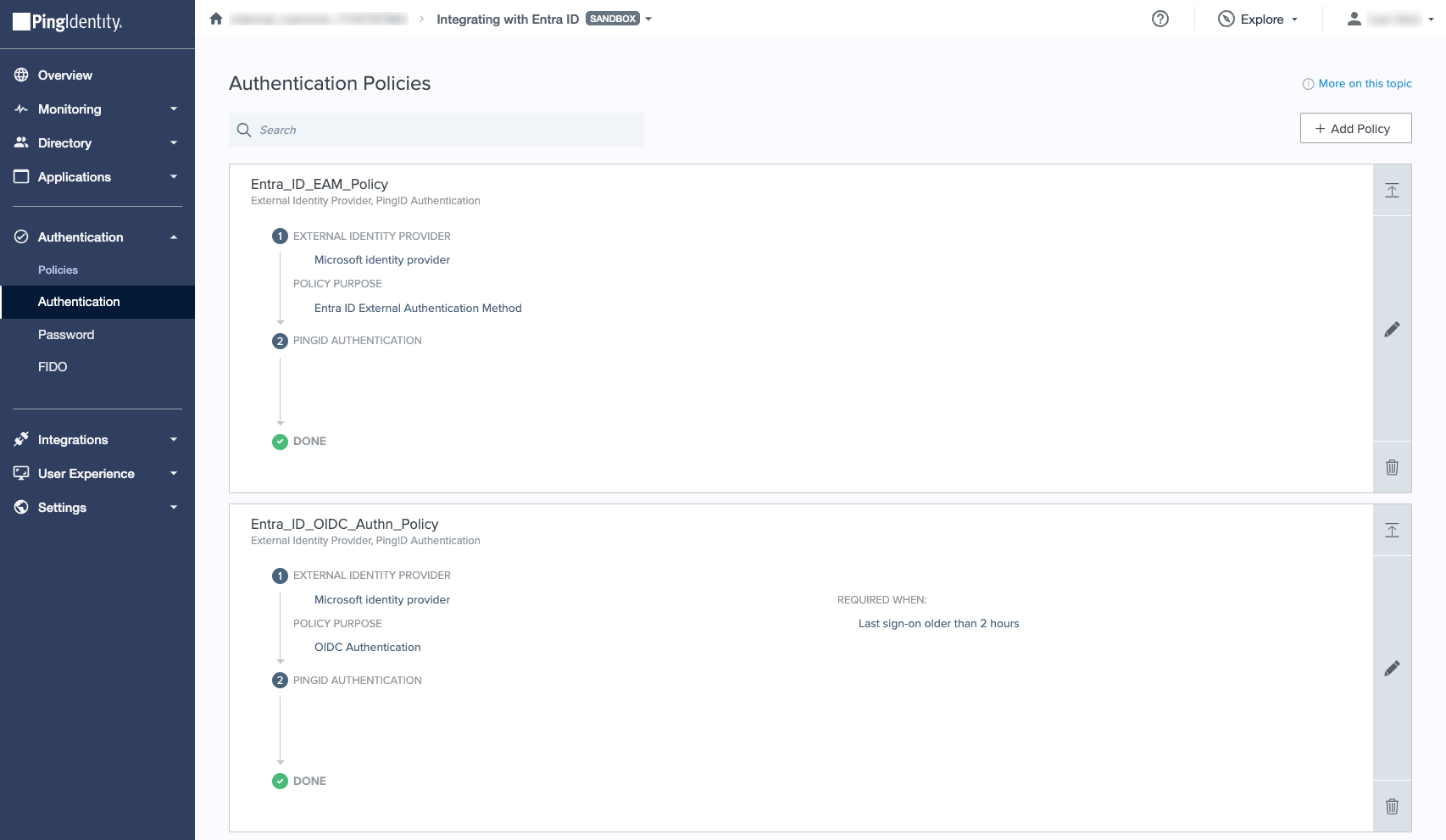1446x840 pixels.
Task: Expand the Settings menu arrow
Action: click(174, 507)
